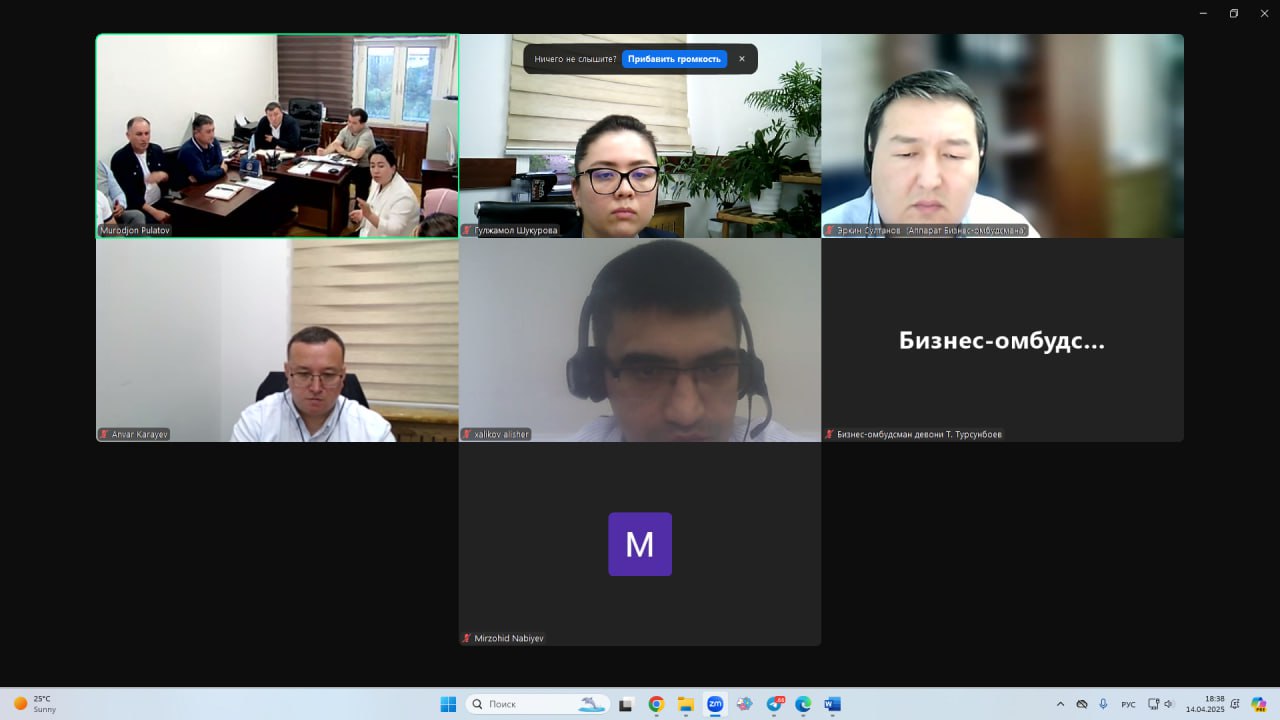Screen dimensions: 1280x720
Task: Select Murodjon Pulatov's video tile
Action: tap(277, 136)
